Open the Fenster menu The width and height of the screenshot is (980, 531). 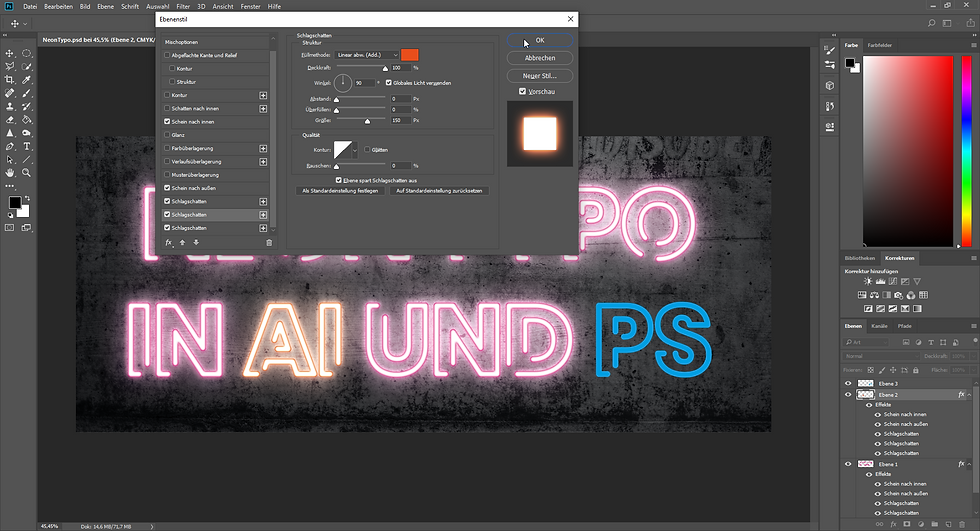[x=251, y=6]
